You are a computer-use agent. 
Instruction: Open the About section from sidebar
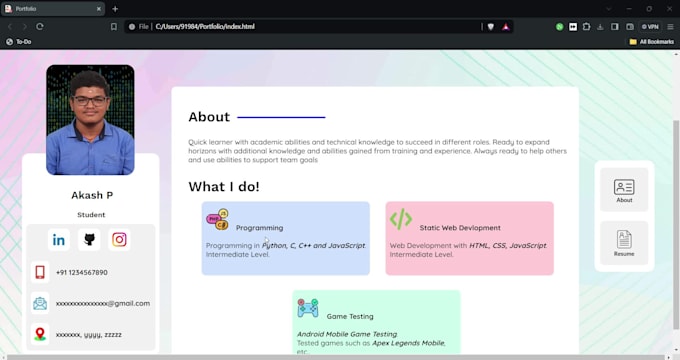624,190
